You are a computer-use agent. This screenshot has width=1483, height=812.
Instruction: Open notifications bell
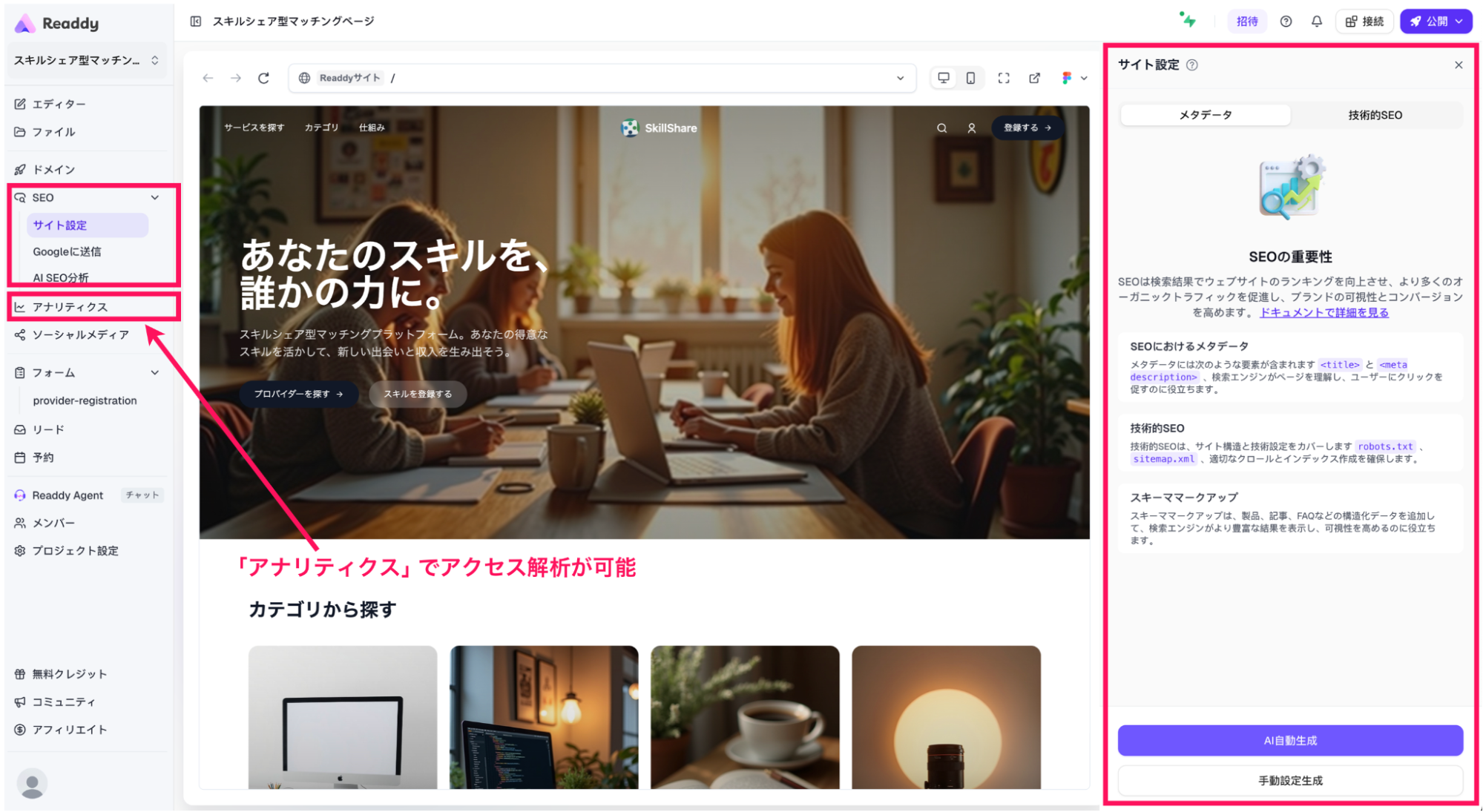pyautogui.click(x=1316, y=22)
